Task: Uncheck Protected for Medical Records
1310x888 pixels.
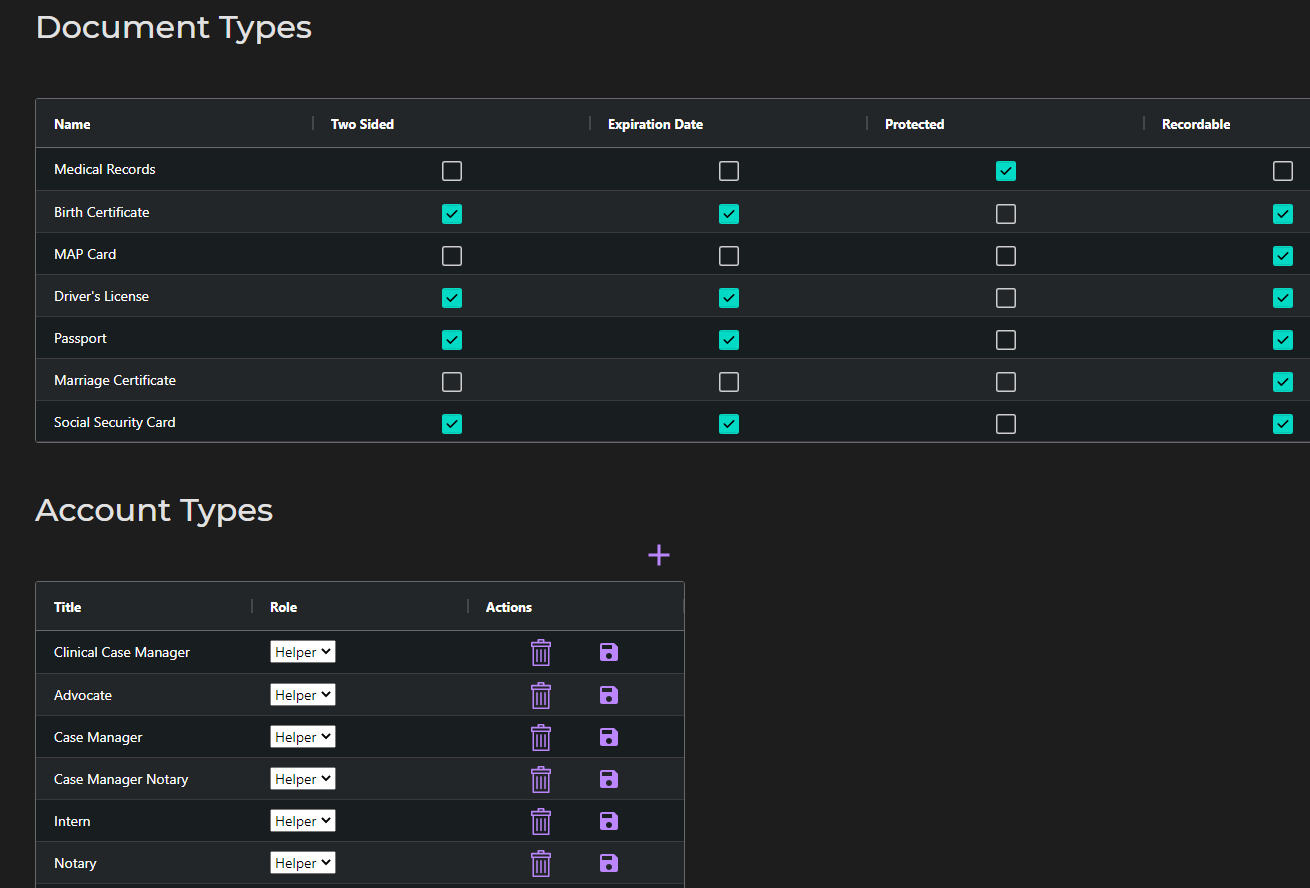Action: (x=1006, y=171)
